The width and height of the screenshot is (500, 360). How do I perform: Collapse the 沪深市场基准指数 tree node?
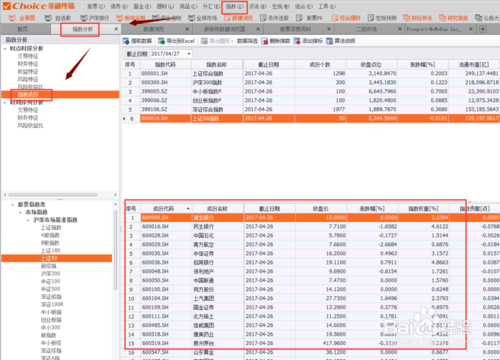pyautogui.click(x=28, y=220)
